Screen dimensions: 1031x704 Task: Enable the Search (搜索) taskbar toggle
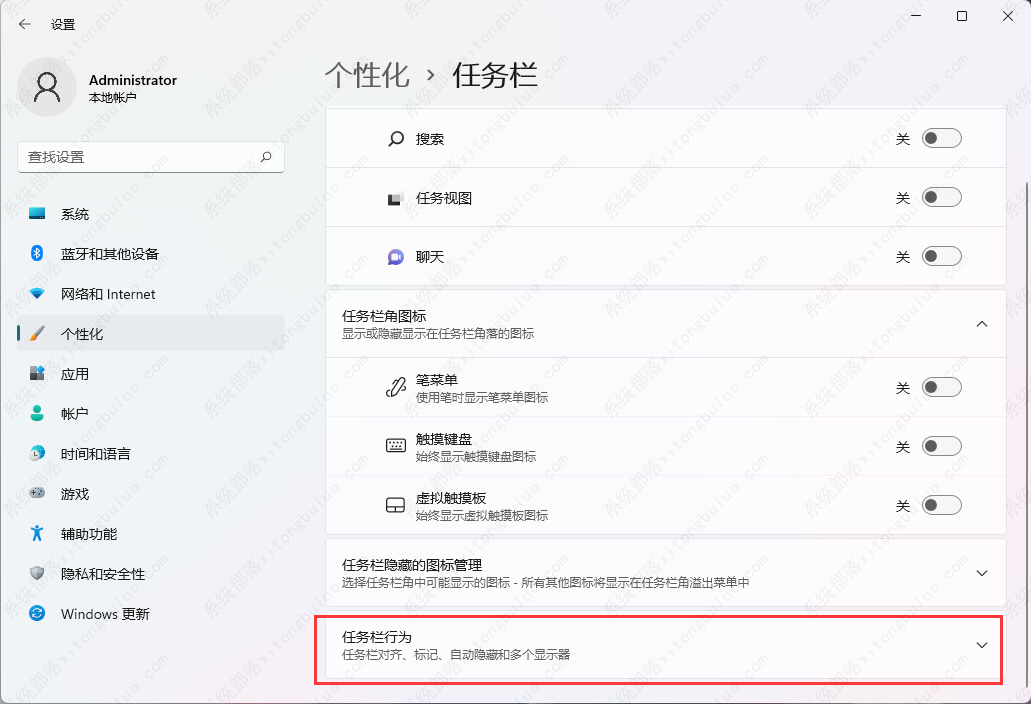click(941, 139)
